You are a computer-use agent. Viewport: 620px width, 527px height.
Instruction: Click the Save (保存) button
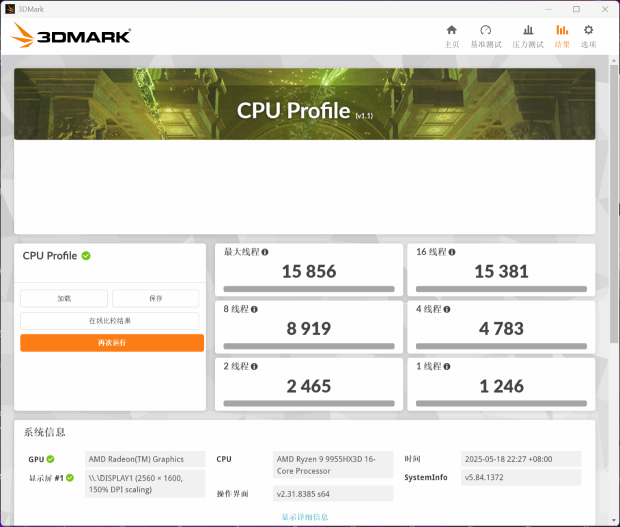155,298
